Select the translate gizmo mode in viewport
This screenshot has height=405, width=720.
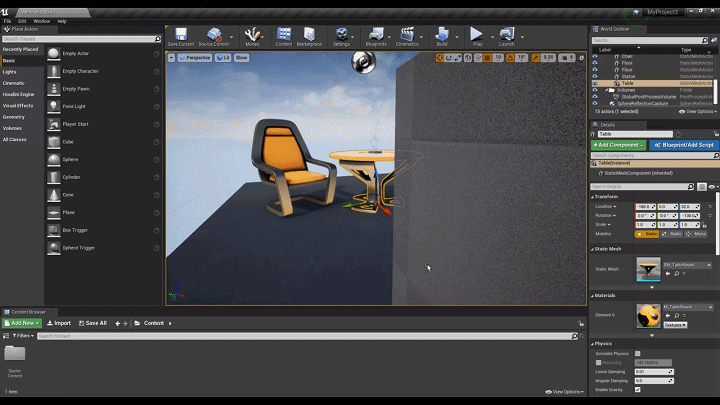(440, 58)
